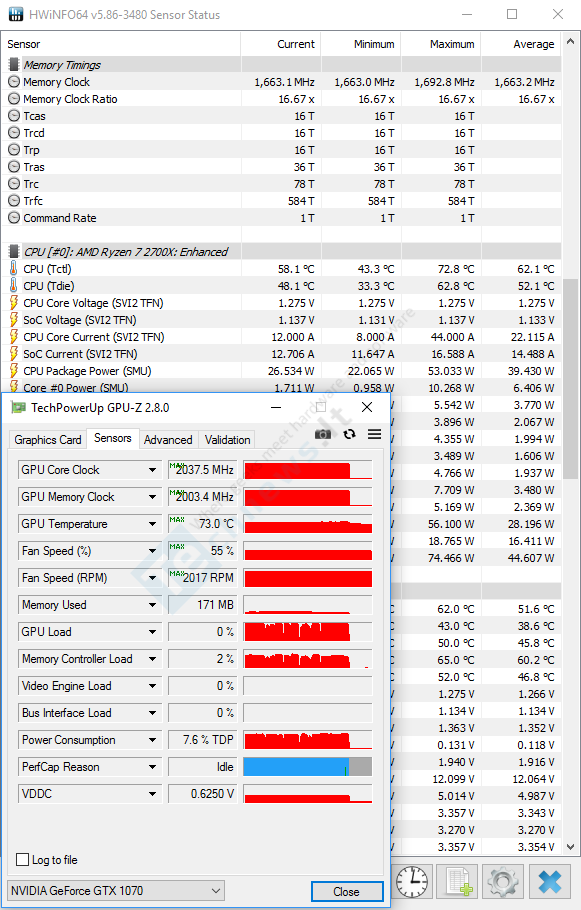Viewport: 581px width, 910px height.
Task: Click the Current column header
Action: [281, 44]
